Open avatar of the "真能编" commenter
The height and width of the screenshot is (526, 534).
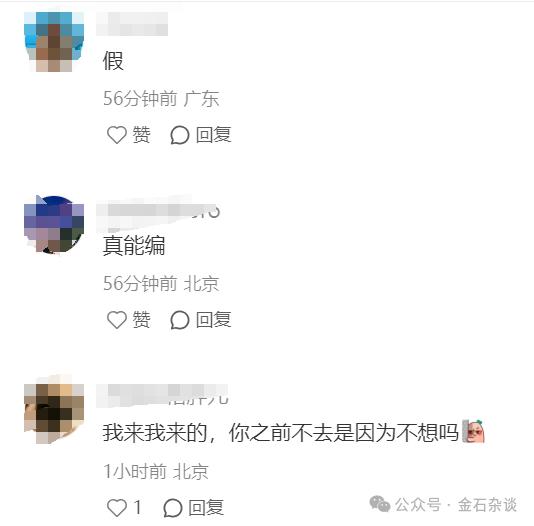[x=54, y=225]
